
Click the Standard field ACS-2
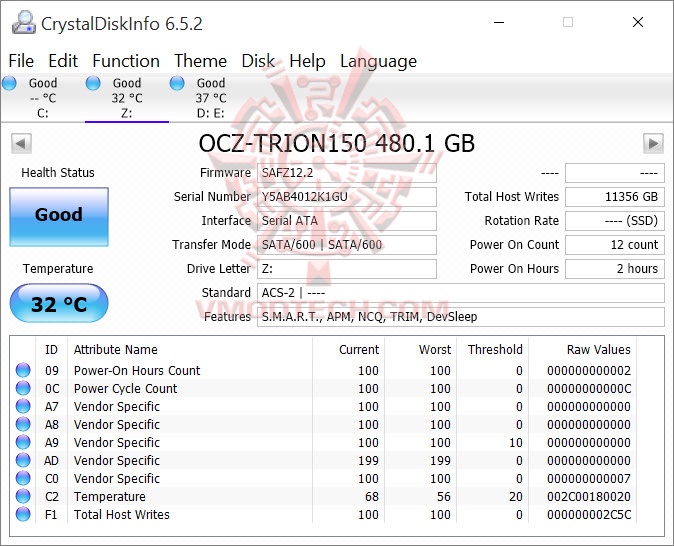[x=461, y=293]
